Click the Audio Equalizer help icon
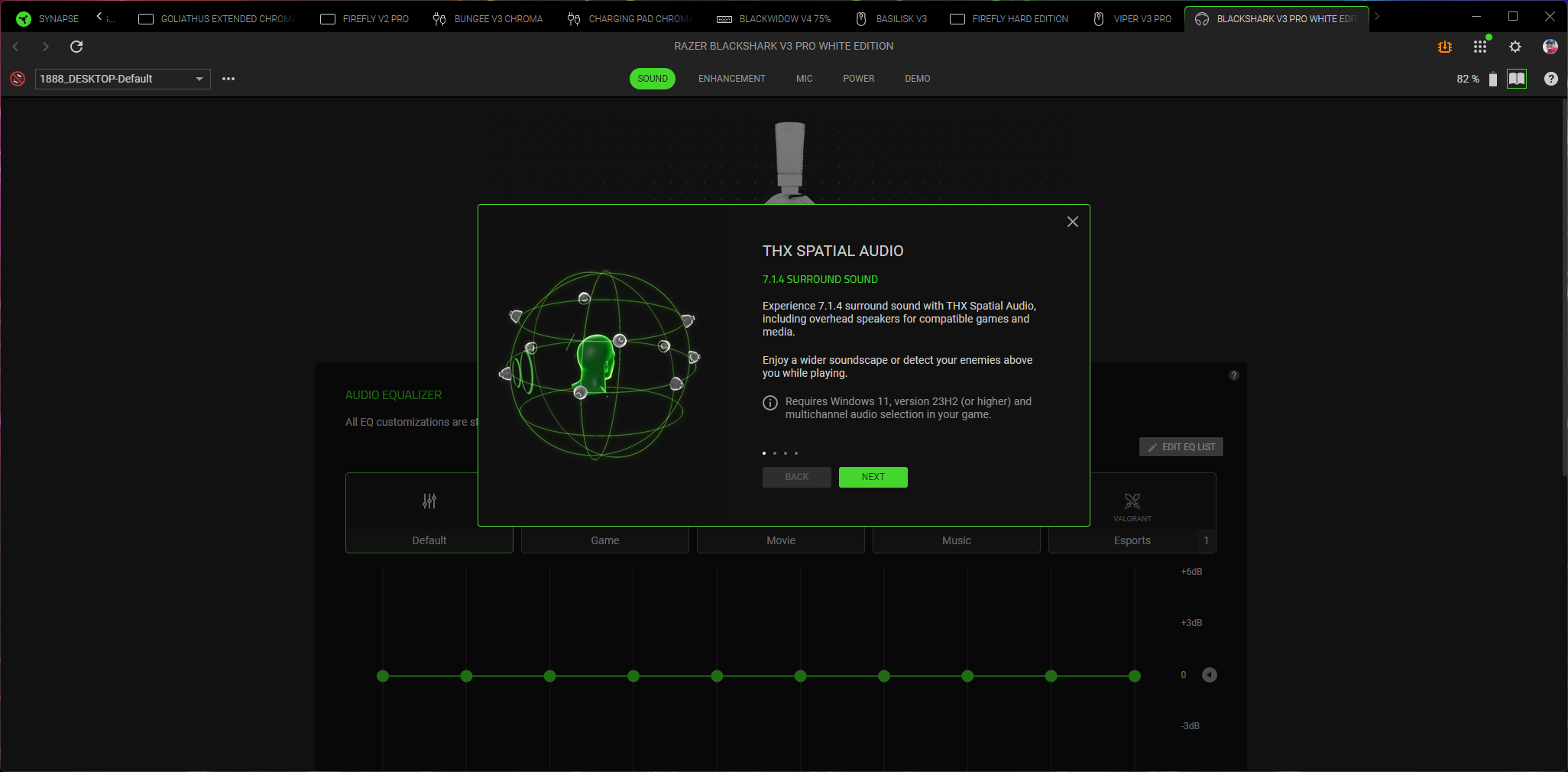This screenshot has height=772, width=1568. [1234, 375]
